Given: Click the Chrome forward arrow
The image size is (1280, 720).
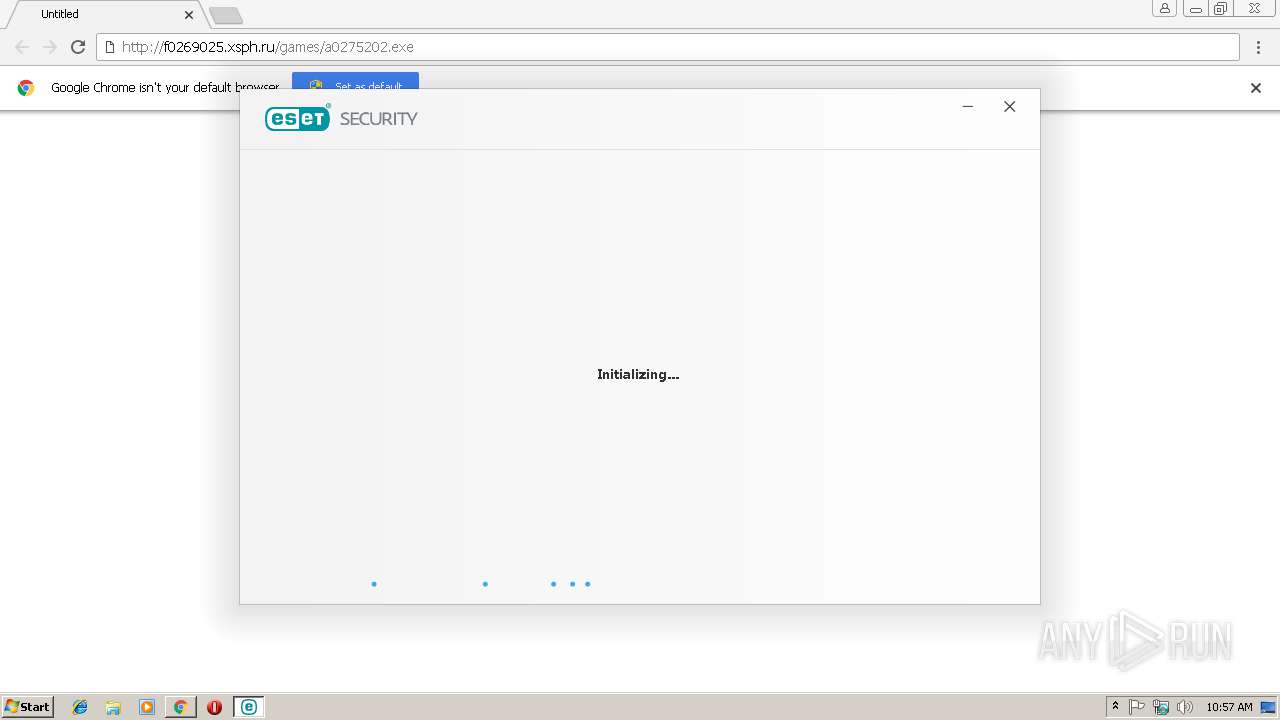Looking at the screenshot, I should click(x=50, y=47).
